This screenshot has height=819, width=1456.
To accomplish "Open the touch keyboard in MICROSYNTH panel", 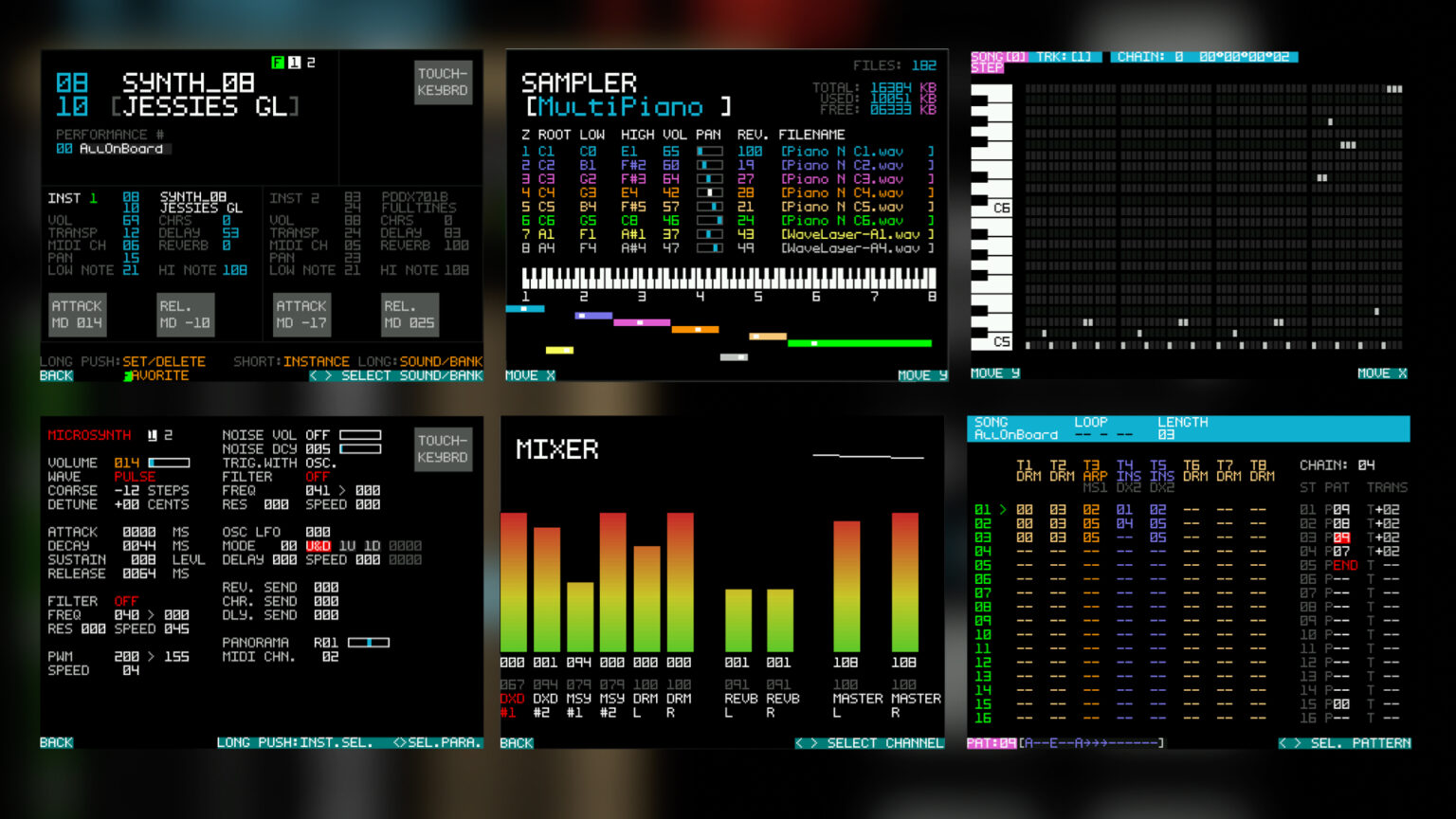I will click(x=443, y=448).
